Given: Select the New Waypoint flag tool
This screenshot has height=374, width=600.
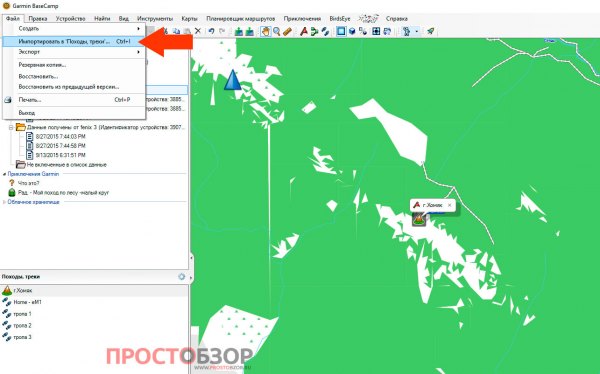Looking at the screenshot, I should pos(304,31).
